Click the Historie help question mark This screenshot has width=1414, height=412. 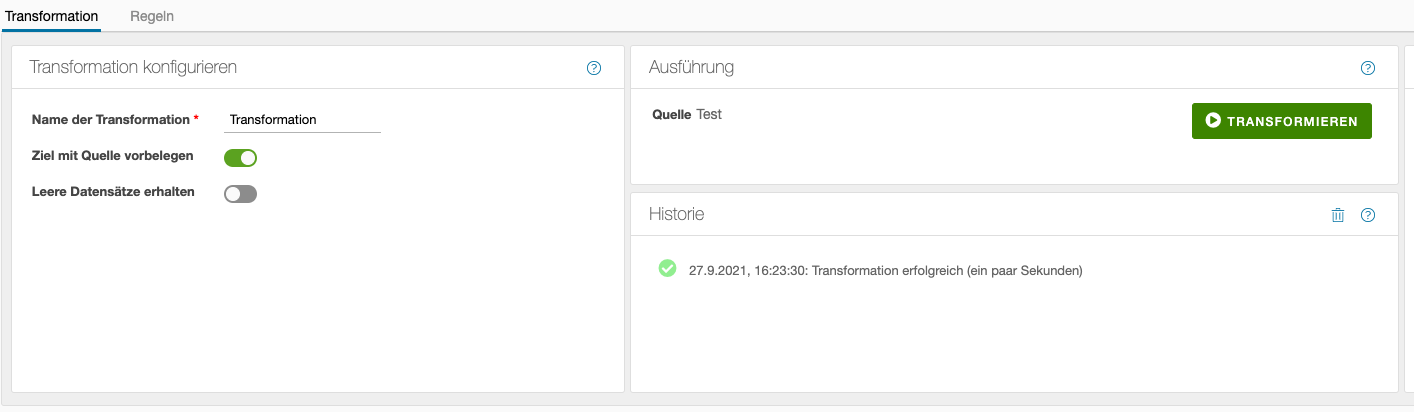(x=1368, y=215)
